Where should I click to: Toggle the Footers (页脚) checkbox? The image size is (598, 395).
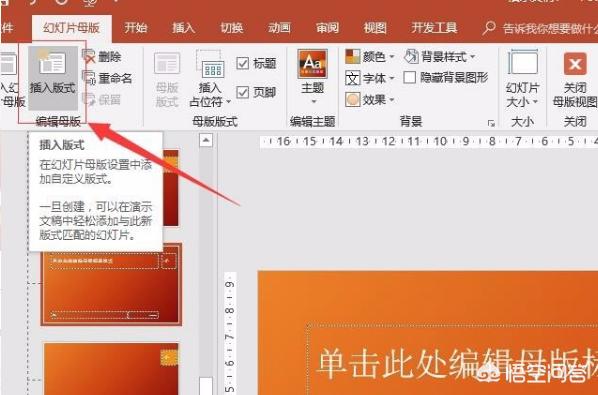[x=243, y=92]
